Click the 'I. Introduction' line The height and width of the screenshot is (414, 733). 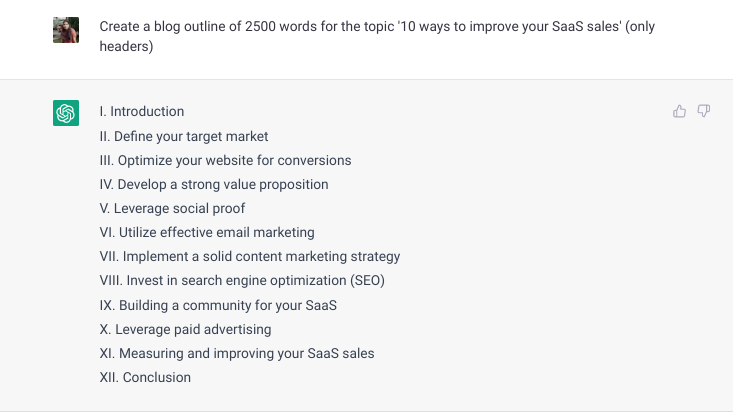(142, 112)
